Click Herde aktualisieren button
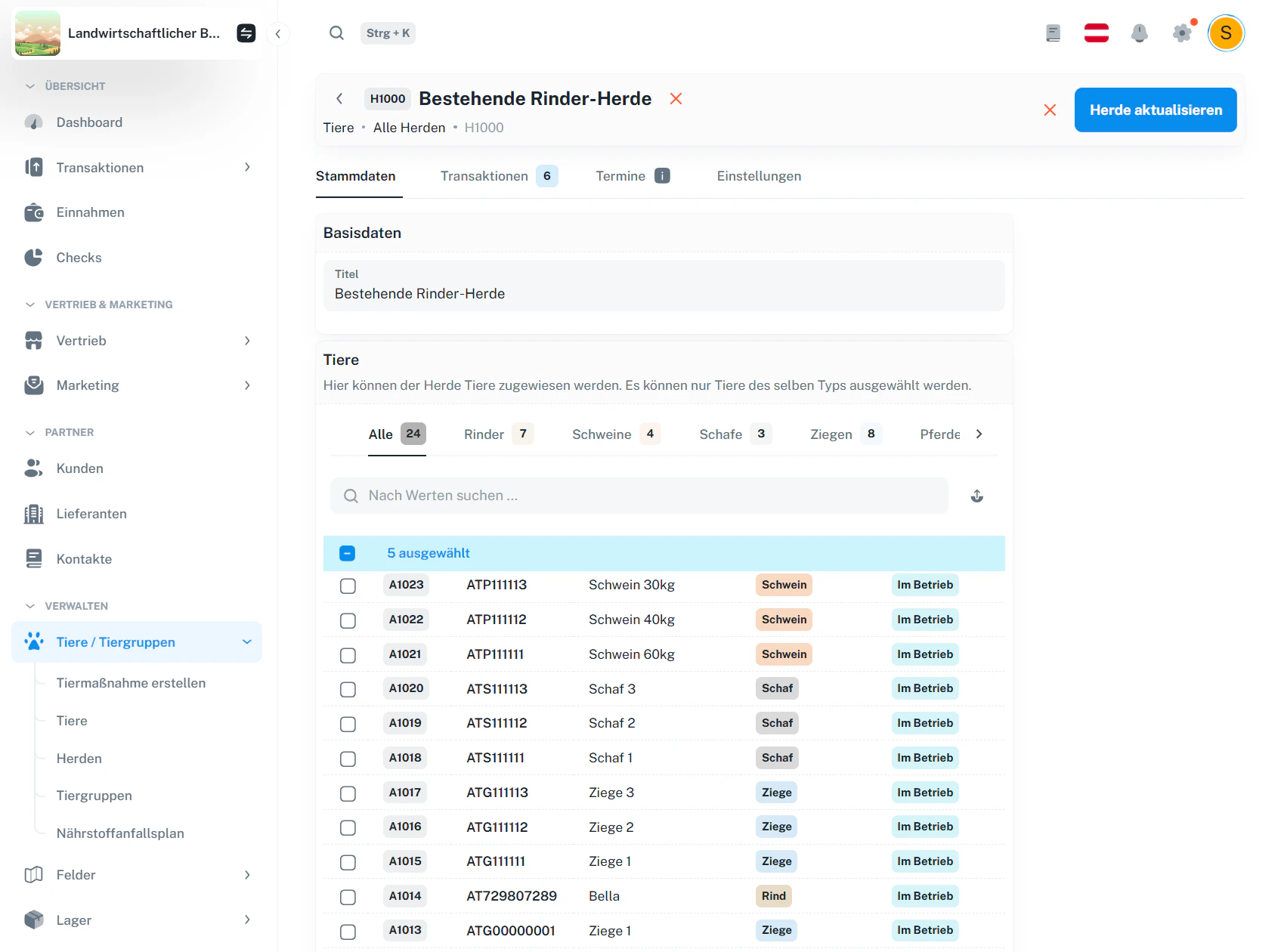 coord(1156,110)
